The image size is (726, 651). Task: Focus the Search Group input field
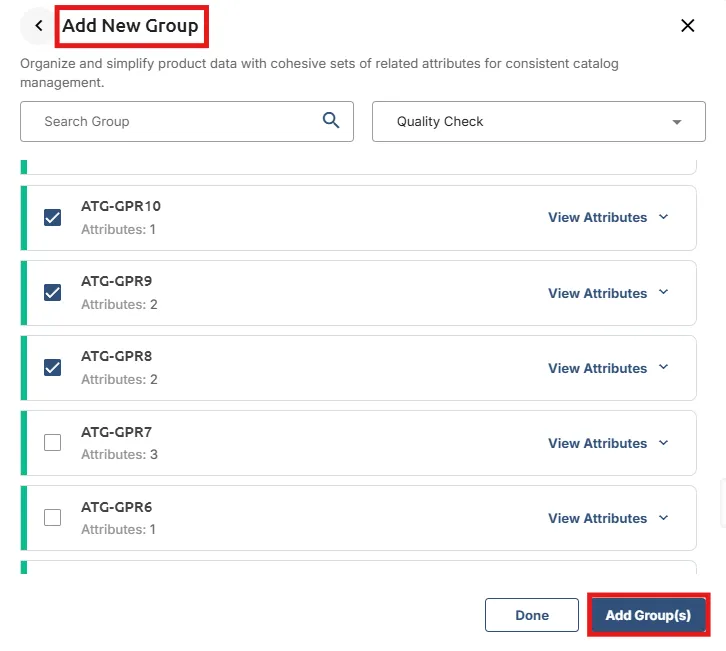tap(187, 121)
